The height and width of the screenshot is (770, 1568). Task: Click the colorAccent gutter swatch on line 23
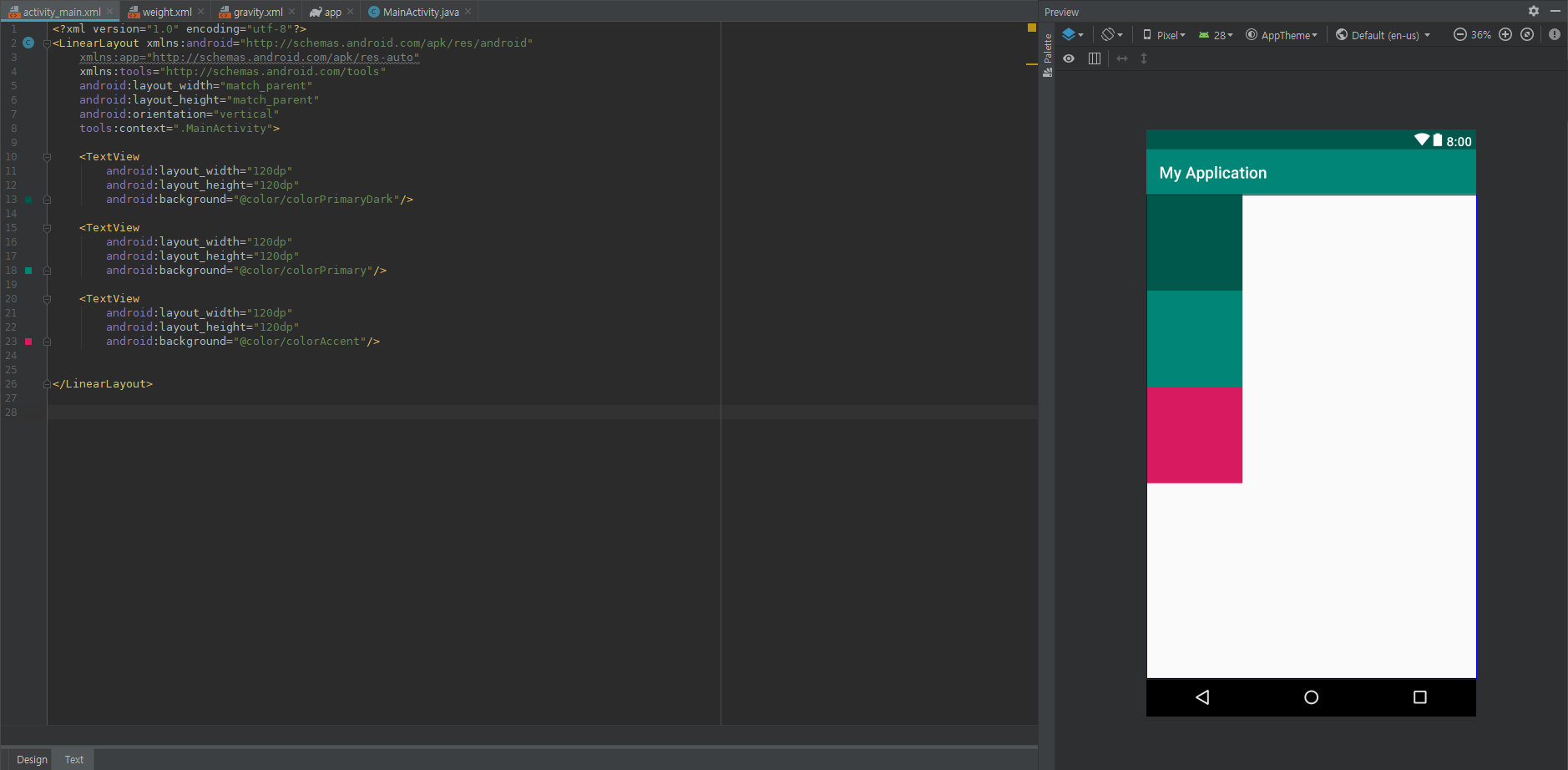pos(28,342)
